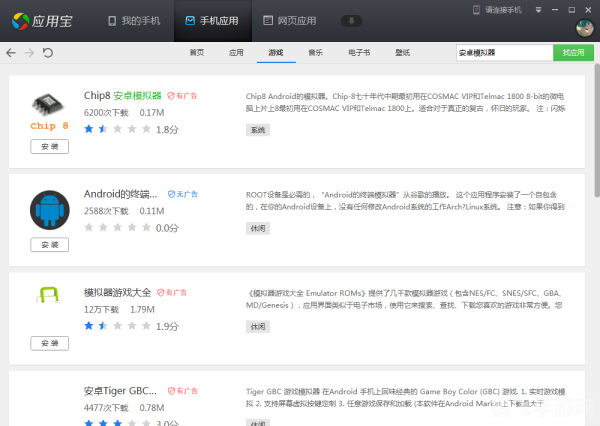
Task: Open the 模拟器游戏大全 app title
Action: pos(117,292)
